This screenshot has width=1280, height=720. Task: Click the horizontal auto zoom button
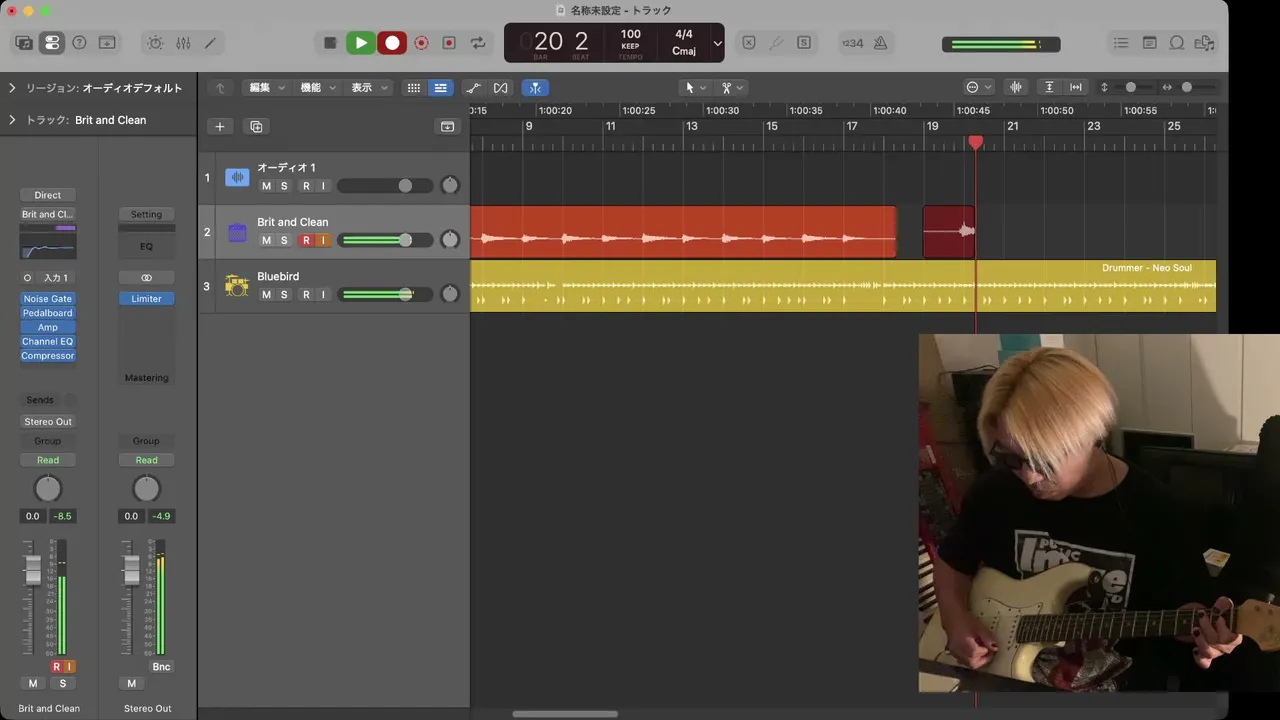click(1076, 88)
